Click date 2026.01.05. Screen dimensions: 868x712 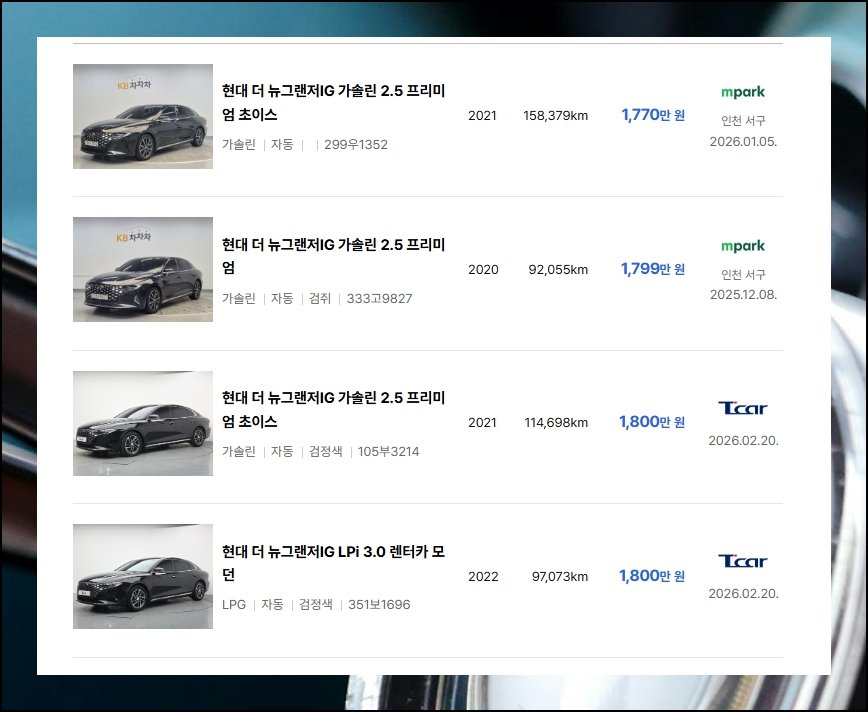point(743,142)
